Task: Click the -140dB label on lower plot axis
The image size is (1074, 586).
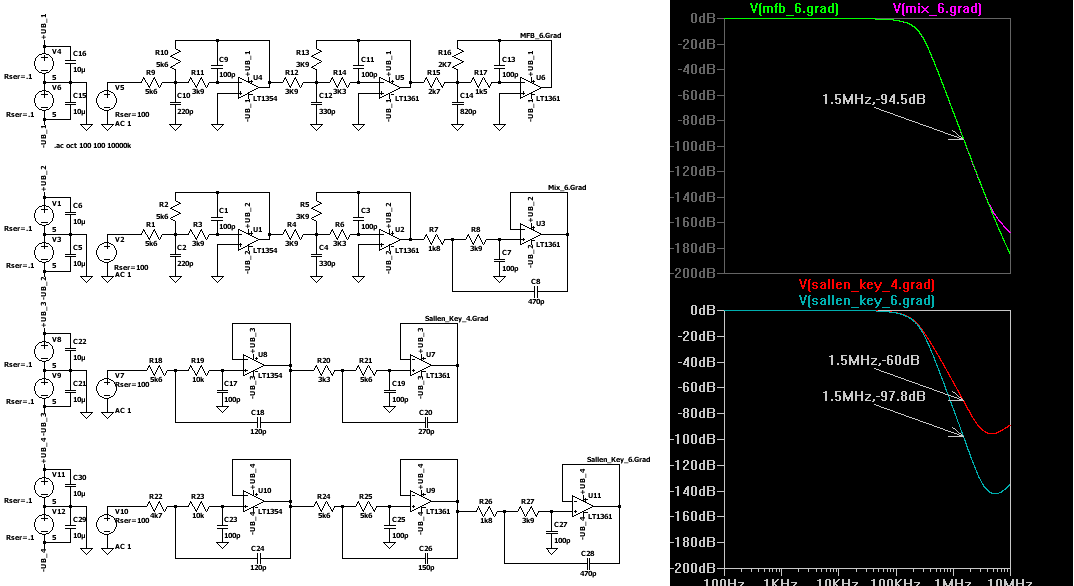Action: coord(693,492)
